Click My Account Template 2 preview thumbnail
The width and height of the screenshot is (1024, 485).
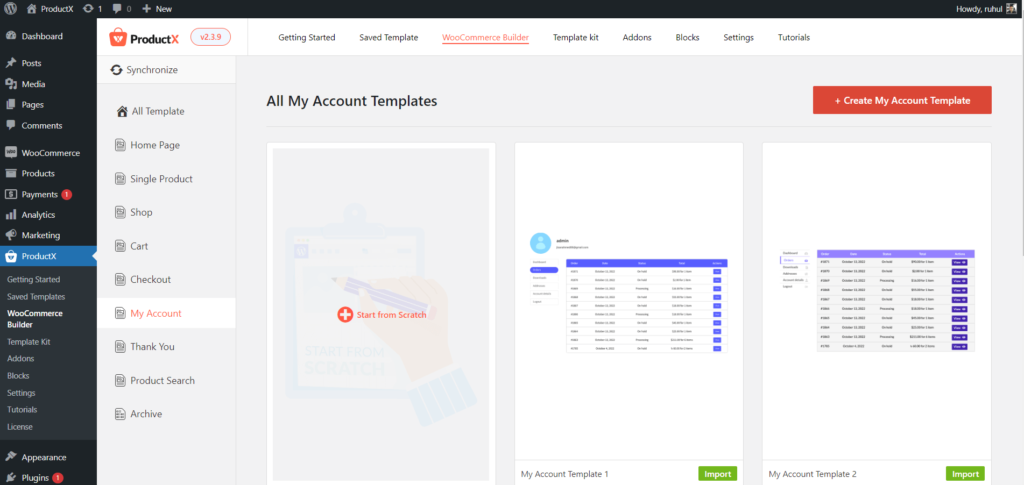point(877,301)
